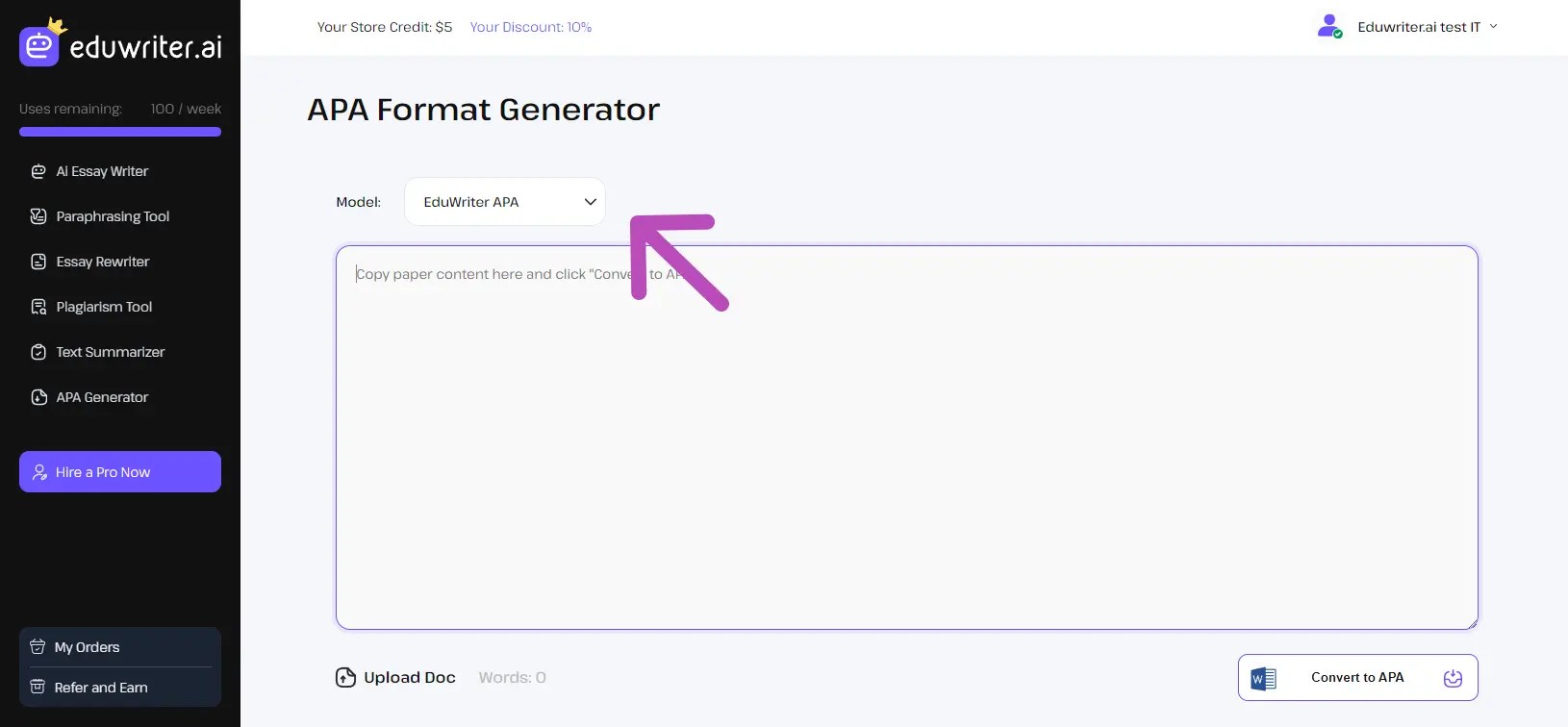The height and width of the screenshot is (727, 1568).
Task: Click the Model: label
Action: click(x=359, y=202)
